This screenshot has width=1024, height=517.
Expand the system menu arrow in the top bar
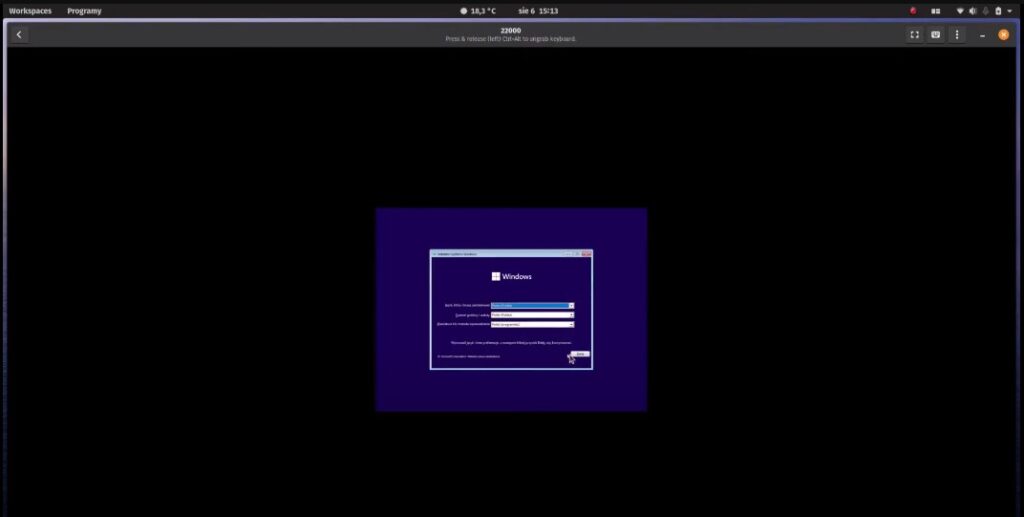click(1010, 11)
